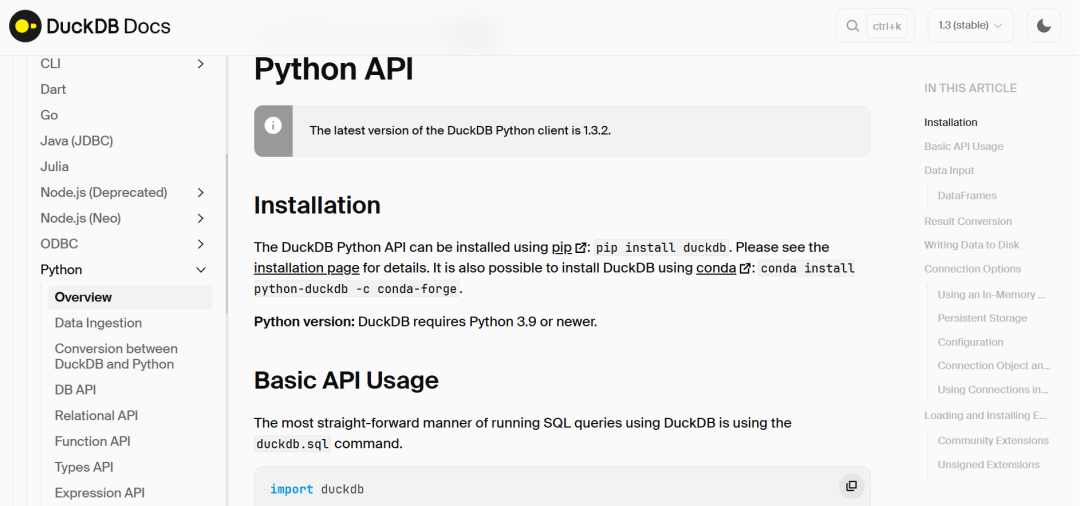Select the Python sidebar entry

pos(61,270)
